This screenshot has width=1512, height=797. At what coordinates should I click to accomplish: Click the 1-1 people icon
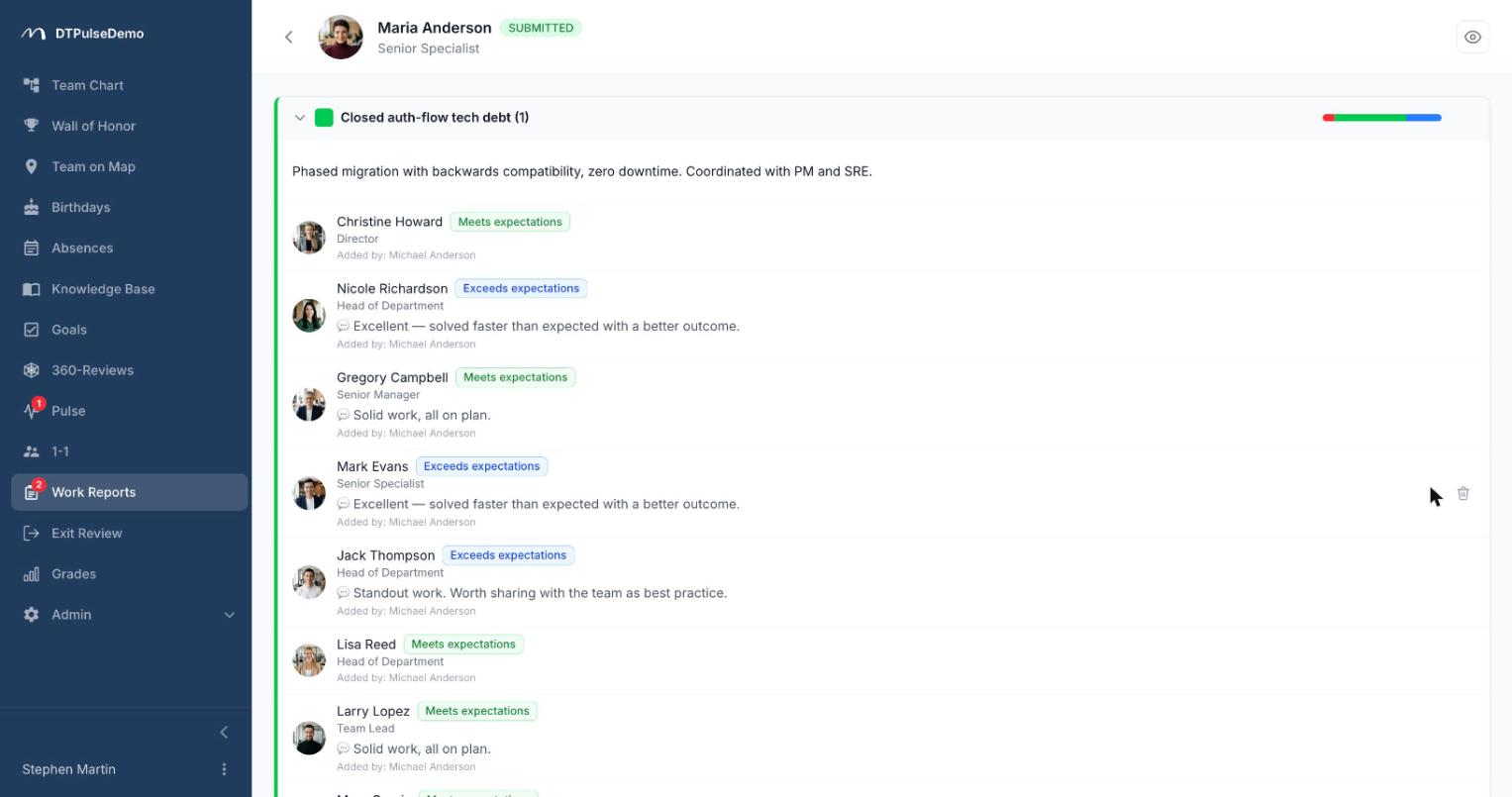(x=32, y=451)
